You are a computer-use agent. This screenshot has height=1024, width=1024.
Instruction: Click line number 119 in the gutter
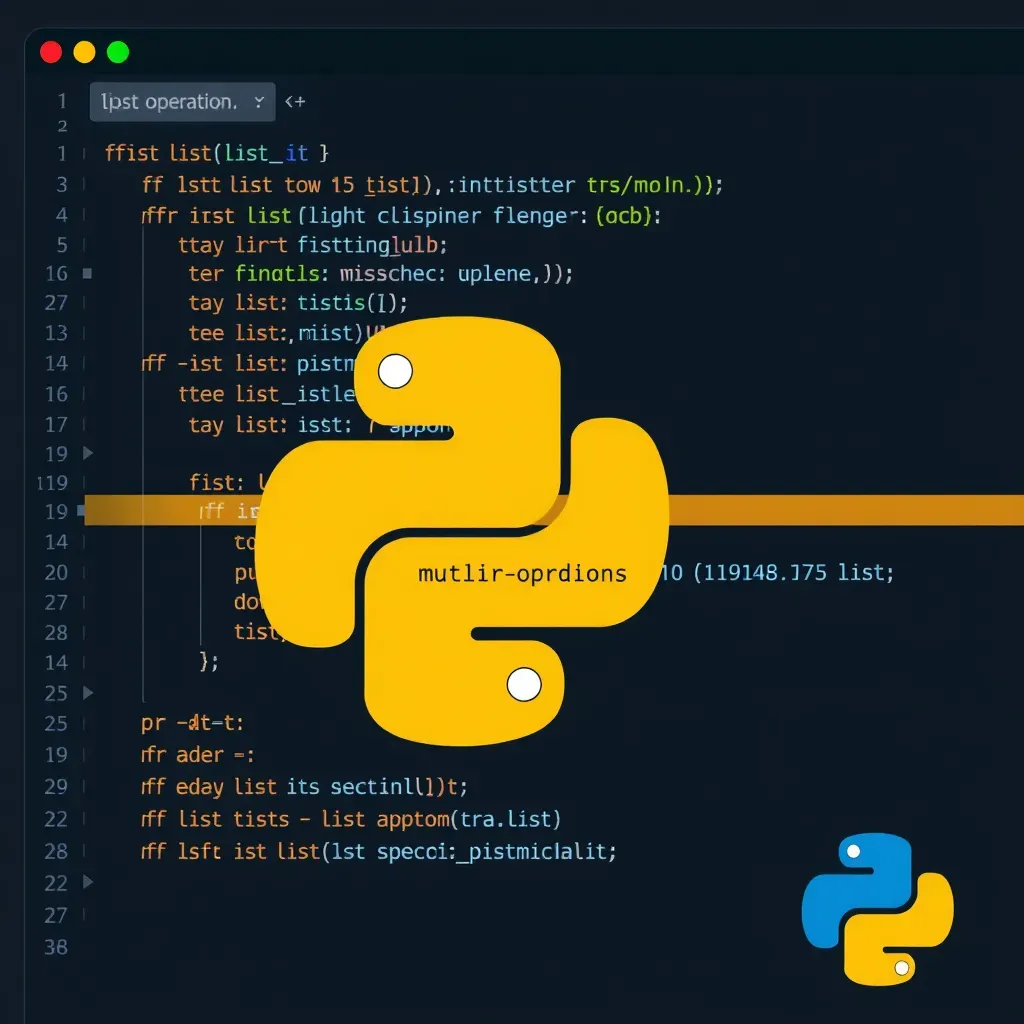coord(52,483)
